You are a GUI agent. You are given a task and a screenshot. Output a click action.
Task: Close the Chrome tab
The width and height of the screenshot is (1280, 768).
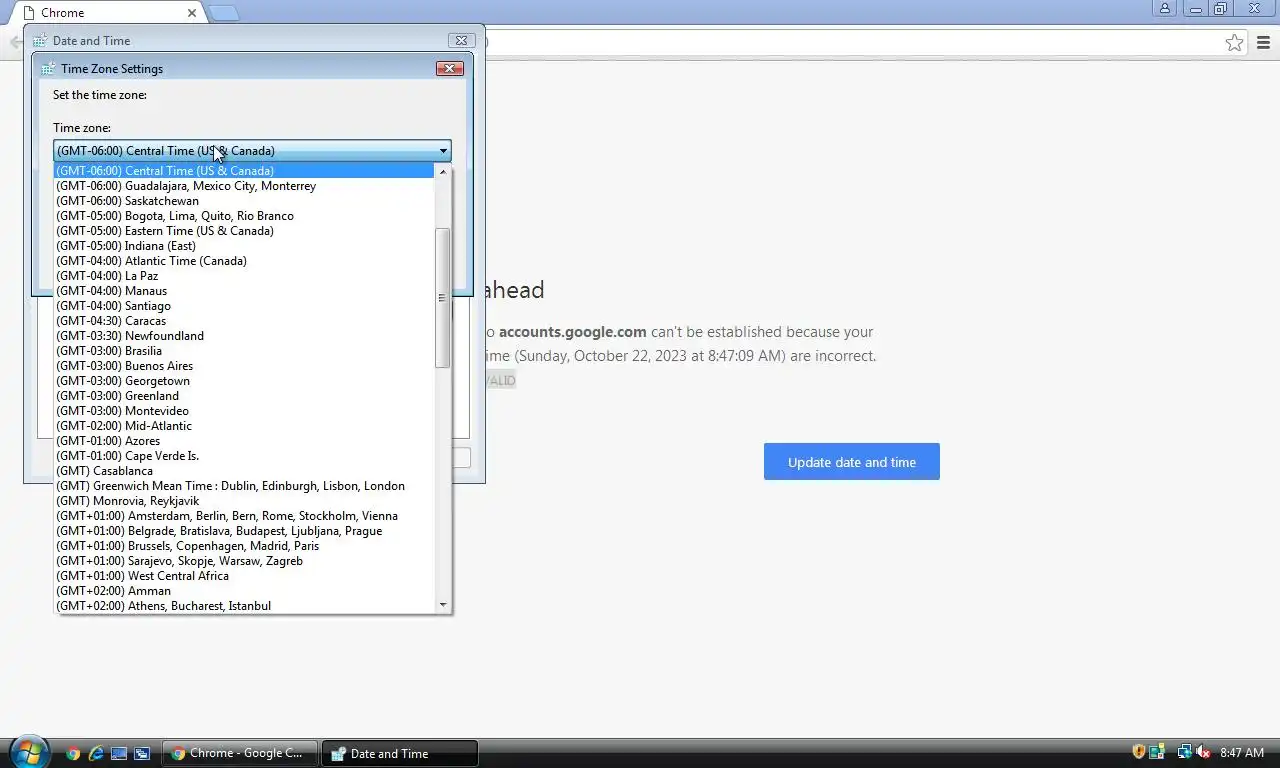pyautogui.click(x=192, y=13)
